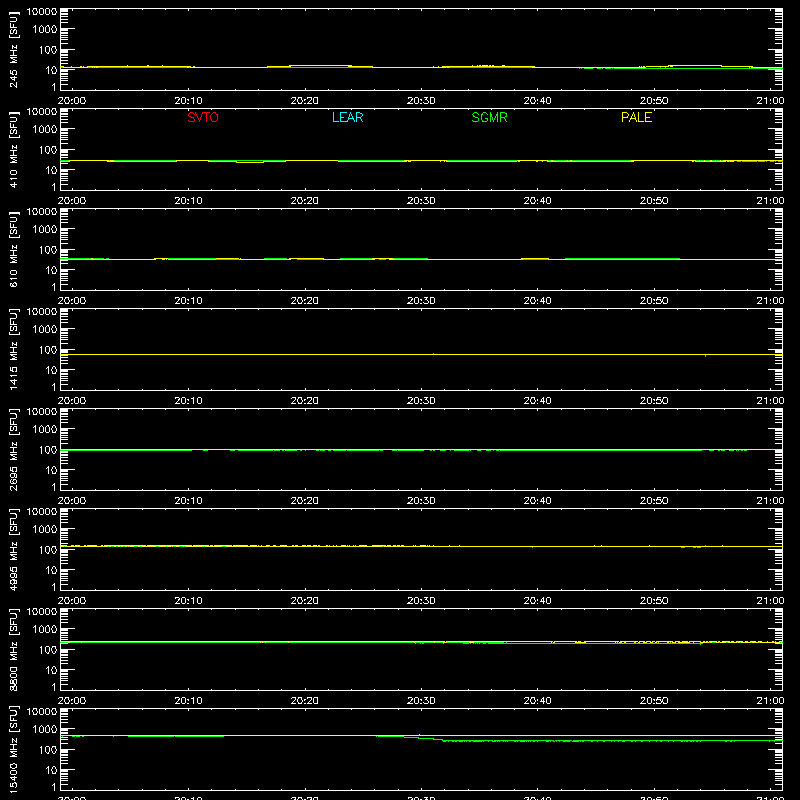
Task: Click the yellow PALE station label
Action: pos(636,117)
